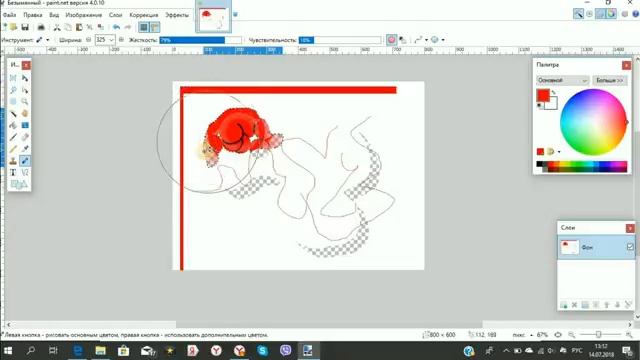This screenshot has width=640, height=360.
Task: Click the Больше >> button
Action: click(610, 80)
